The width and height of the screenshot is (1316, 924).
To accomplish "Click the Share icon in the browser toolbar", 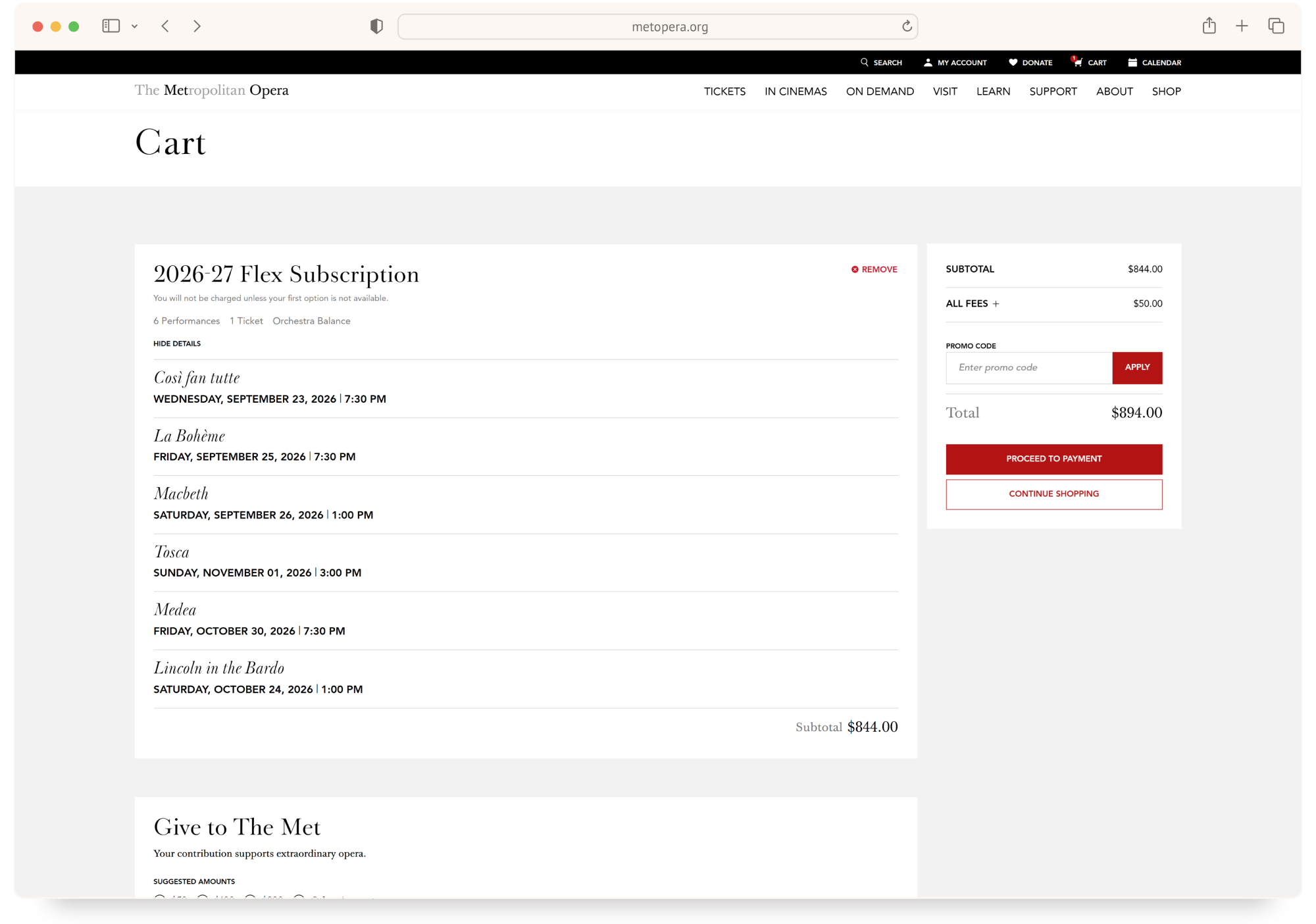I will click(1209, 26).
